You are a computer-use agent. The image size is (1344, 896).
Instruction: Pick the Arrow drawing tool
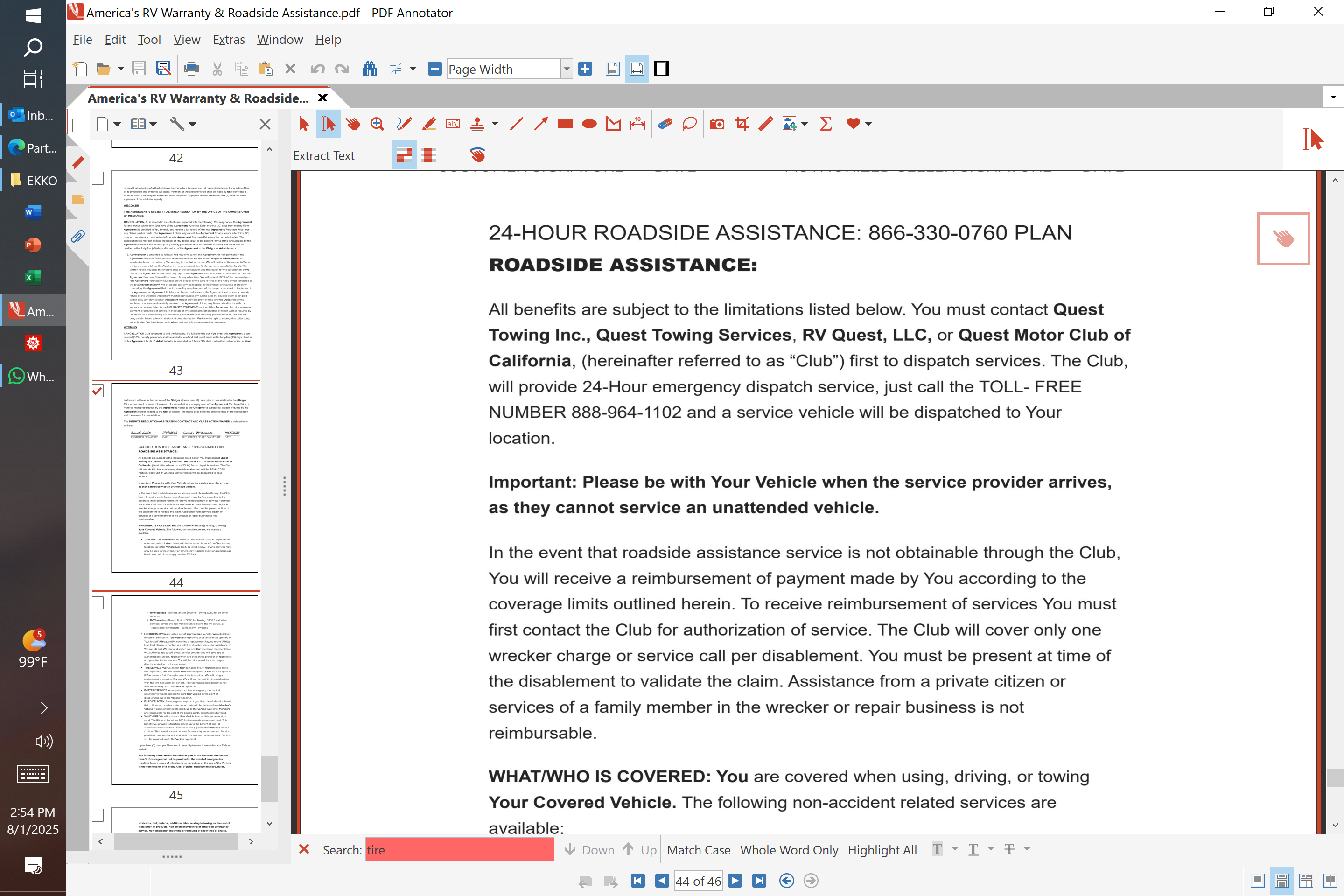540,124
